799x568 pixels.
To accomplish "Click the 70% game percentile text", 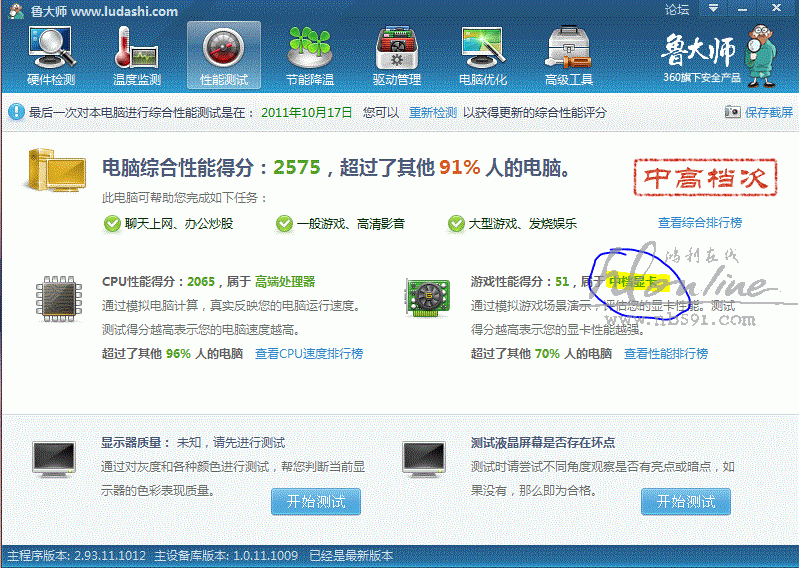I will [547, 354].
